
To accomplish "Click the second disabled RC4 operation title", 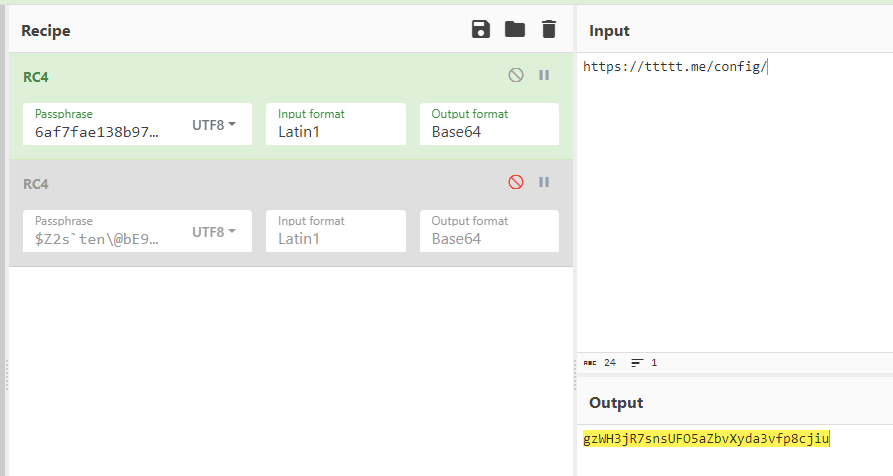I will click(x=36, y=184).
